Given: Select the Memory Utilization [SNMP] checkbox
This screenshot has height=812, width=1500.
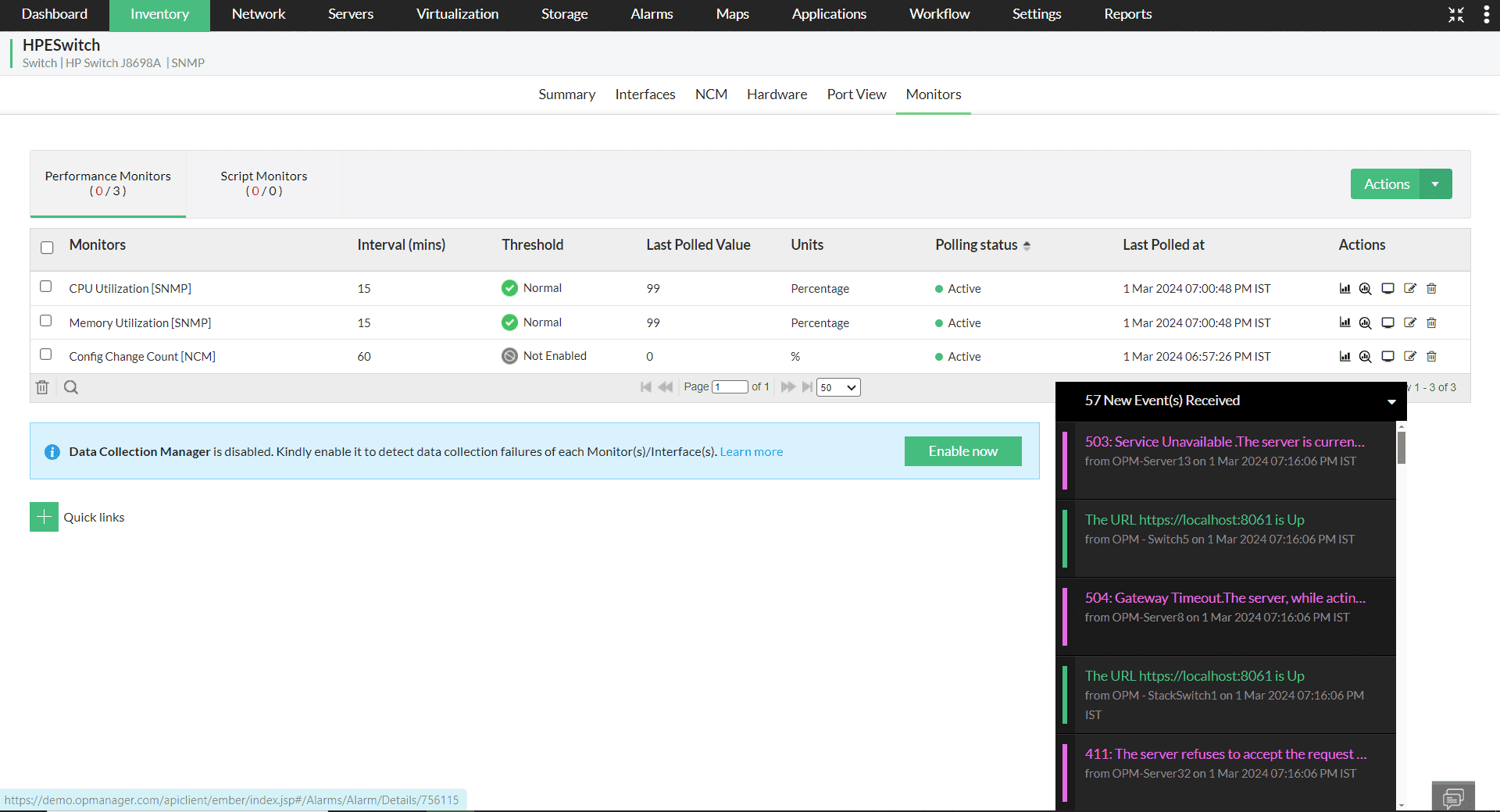Looking at the screenshot, I should pyautogui.click(x=46, y=321).
